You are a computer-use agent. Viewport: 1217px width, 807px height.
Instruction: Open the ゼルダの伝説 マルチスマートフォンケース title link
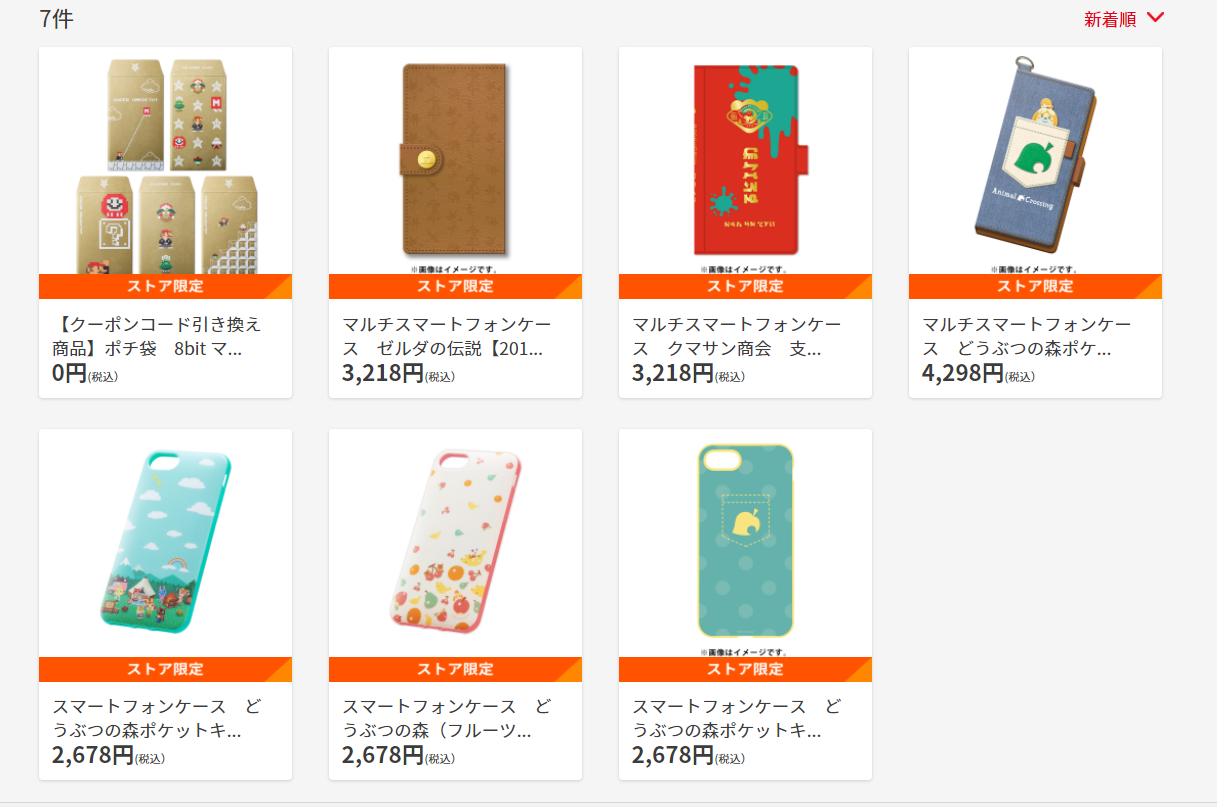446,337
